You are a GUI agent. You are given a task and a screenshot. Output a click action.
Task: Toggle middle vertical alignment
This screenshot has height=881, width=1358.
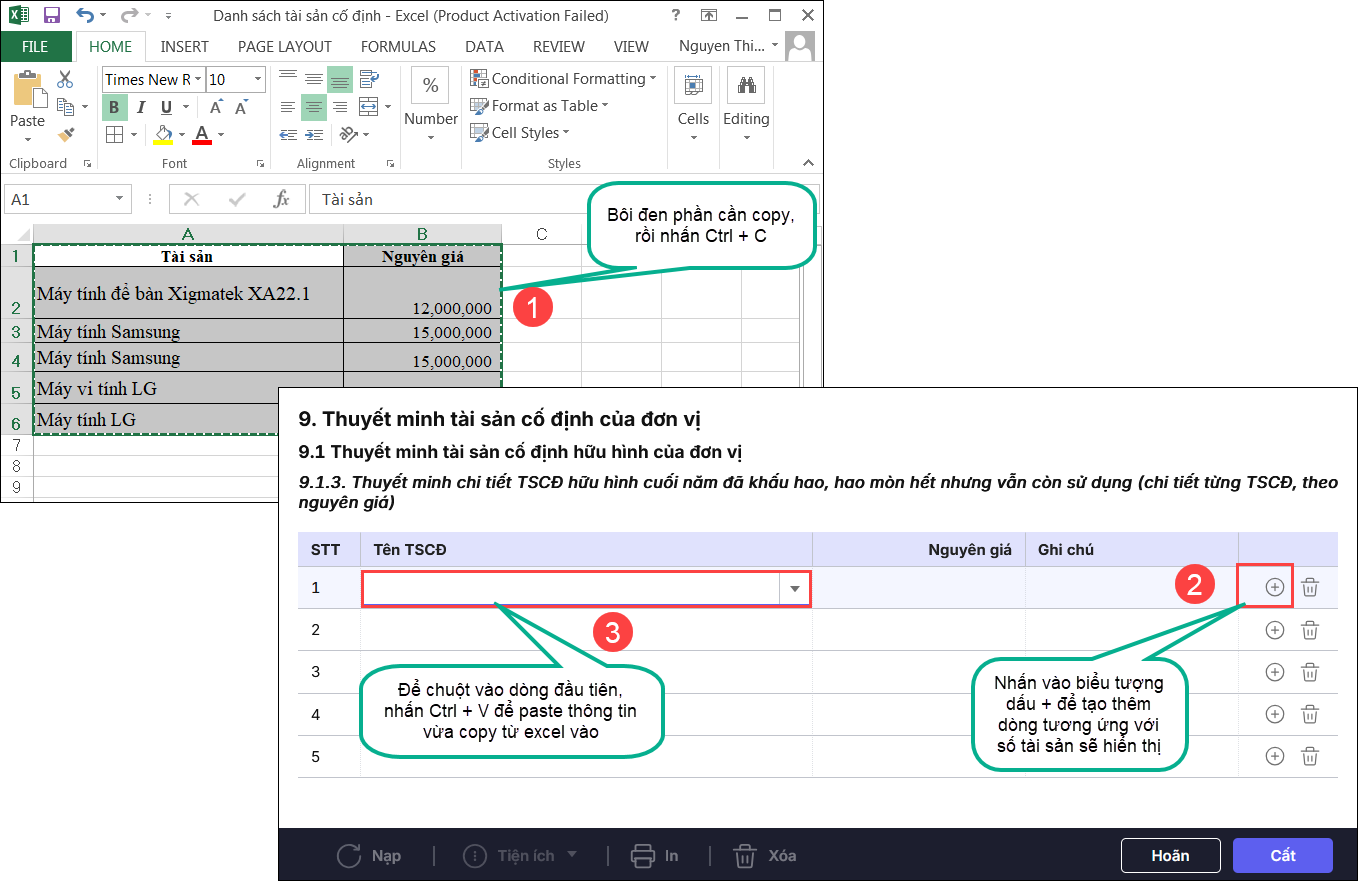click(314, 79)
